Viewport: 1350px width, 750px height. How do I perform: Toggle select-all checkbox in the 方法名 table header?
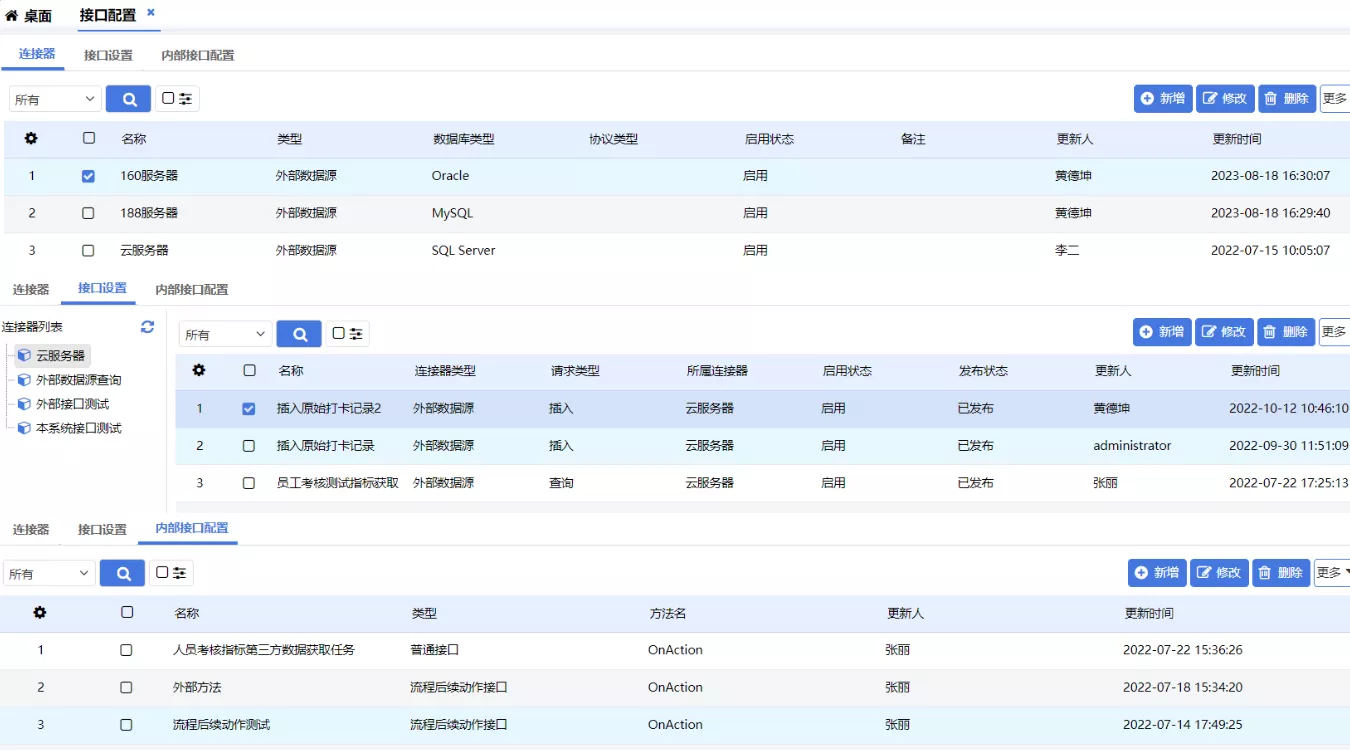(127, 612)
